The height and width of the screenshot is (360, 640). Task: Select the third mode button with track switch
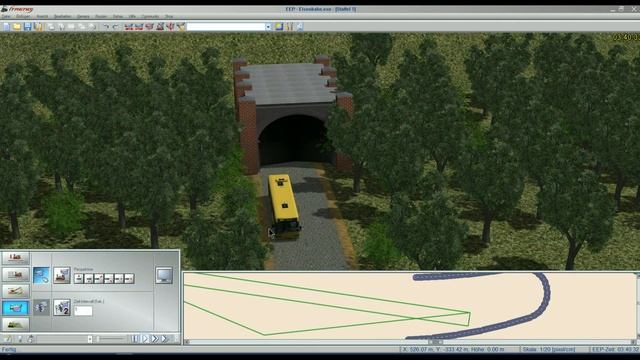[16, 291]
